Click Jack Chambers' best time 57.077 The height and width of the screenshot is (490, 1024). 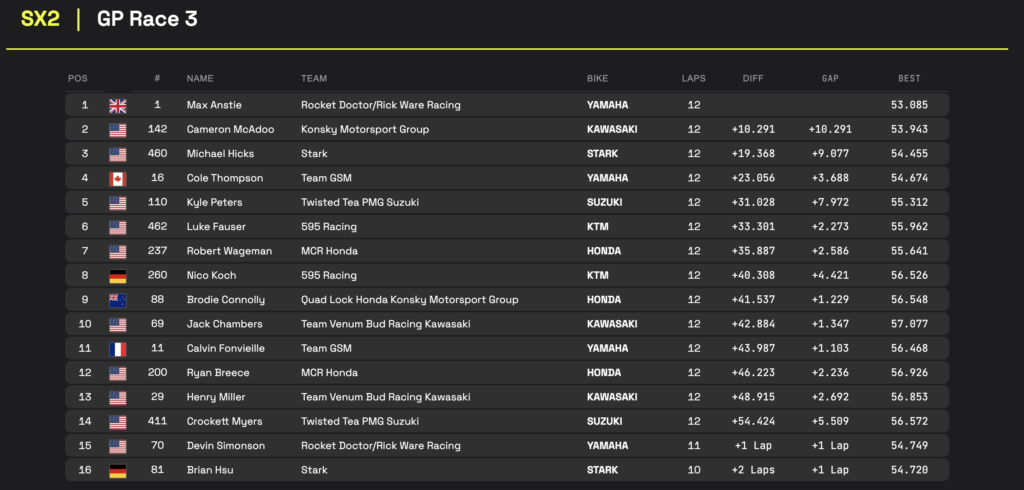pyautogui.click(x=909, y=324)
